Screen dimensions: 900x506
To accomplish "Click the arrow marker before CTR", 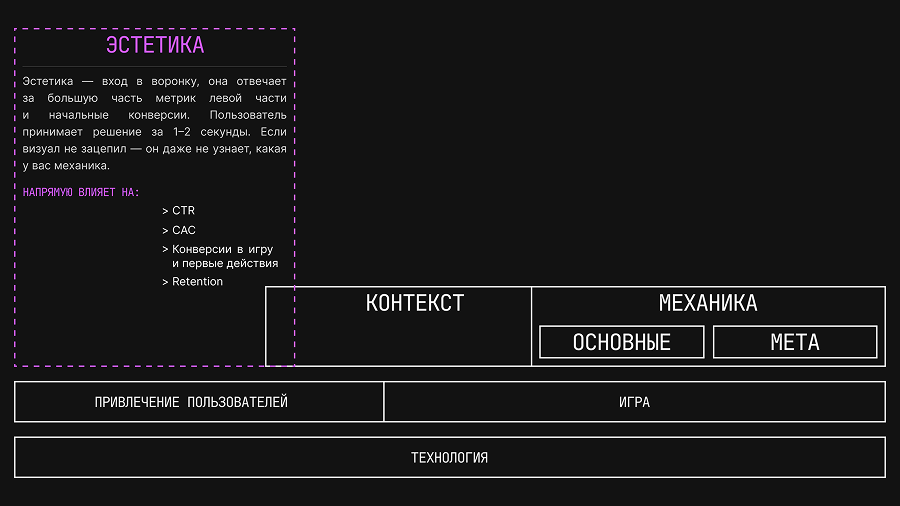I will click(165, 211).
